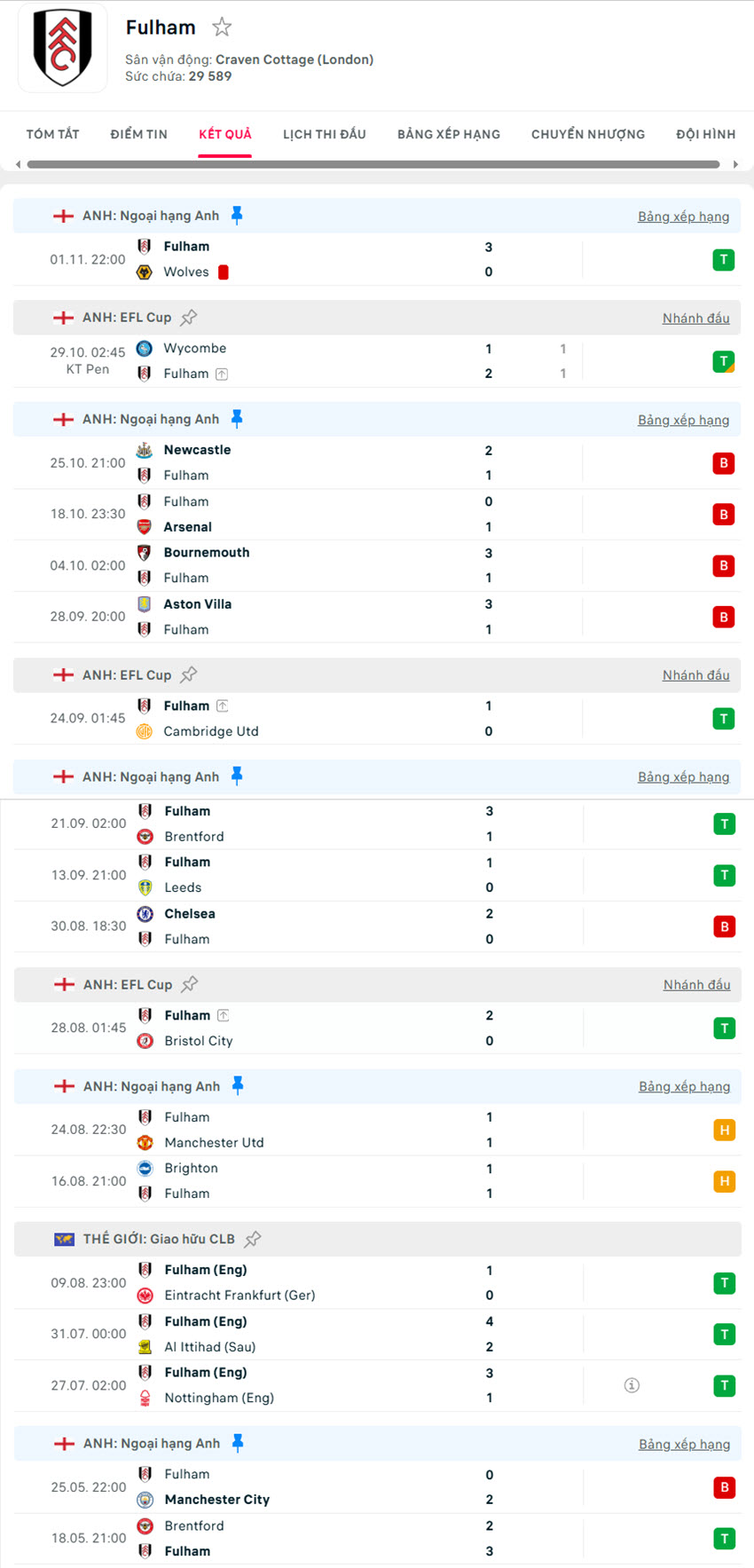
Task: Expand the Chelsea vs Fulham match row
Action: pos(373,926)
